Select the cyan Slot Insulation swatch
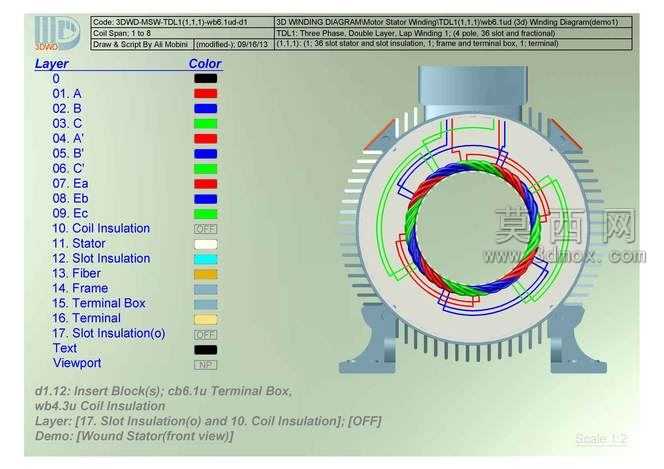 coord(205,259)
